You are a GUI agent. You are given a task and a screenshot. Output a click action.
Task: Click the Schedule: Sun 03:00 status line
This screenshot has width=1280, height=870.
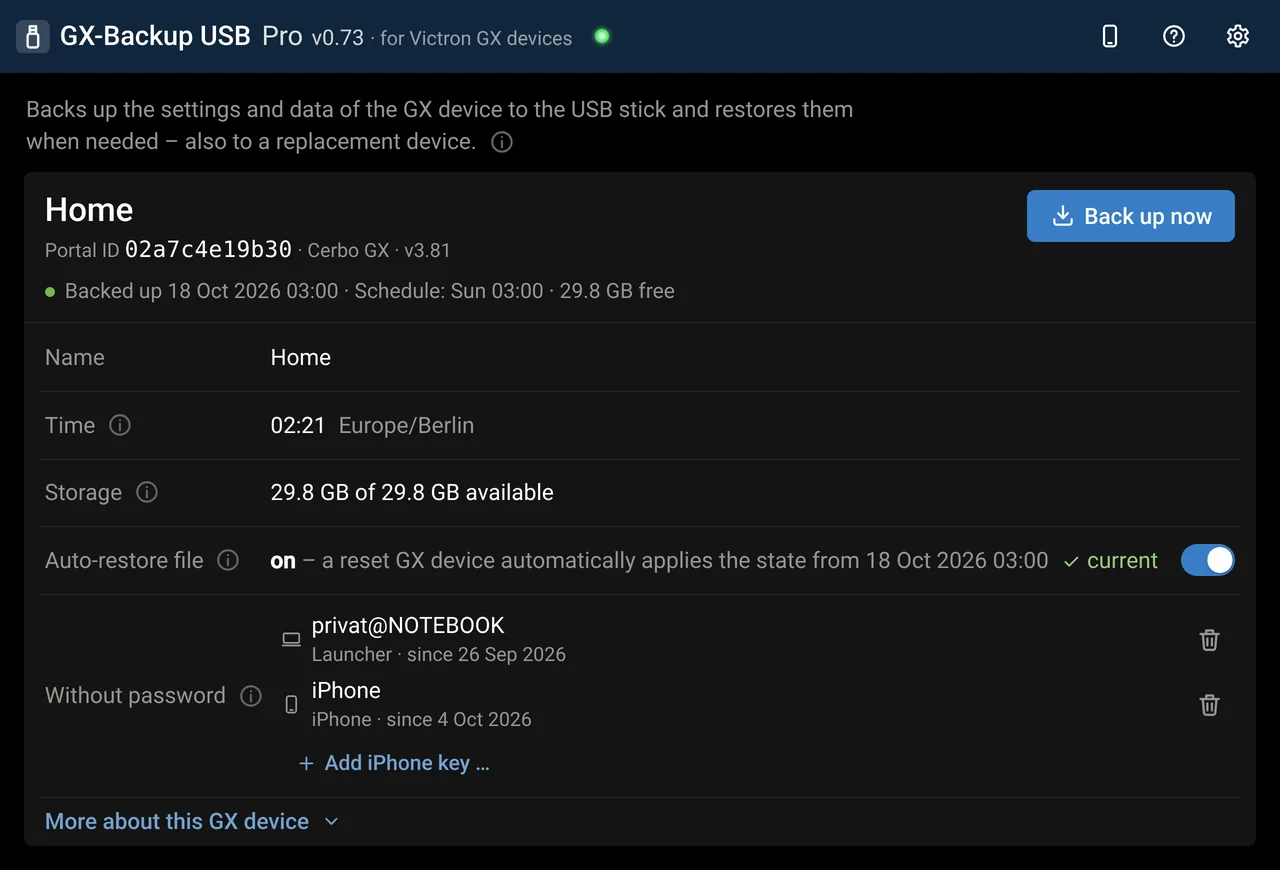coord(449,291)
